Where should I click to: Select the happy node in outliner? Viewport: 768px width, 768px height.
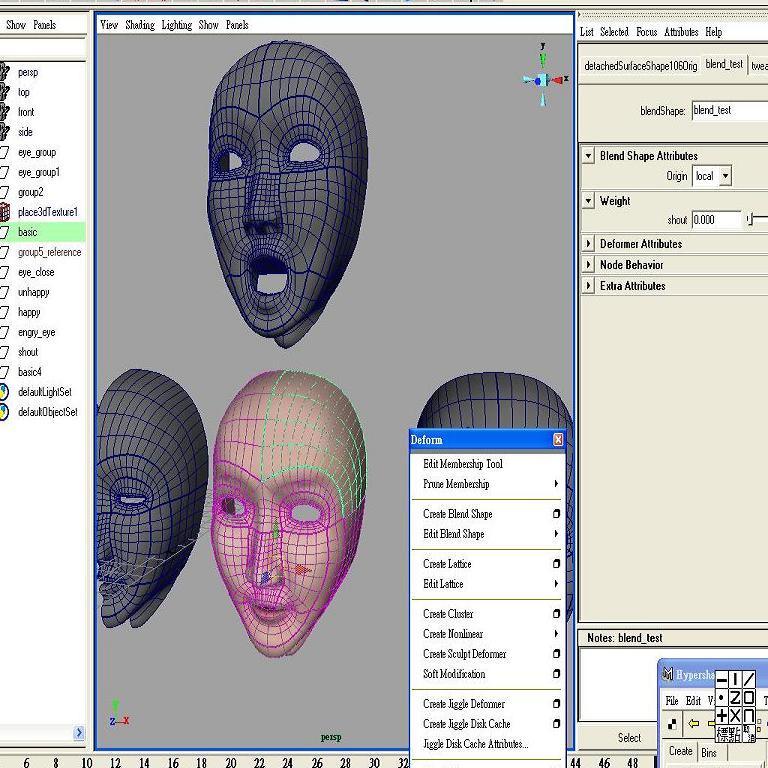pyautogui.click(x=29, y=312)
